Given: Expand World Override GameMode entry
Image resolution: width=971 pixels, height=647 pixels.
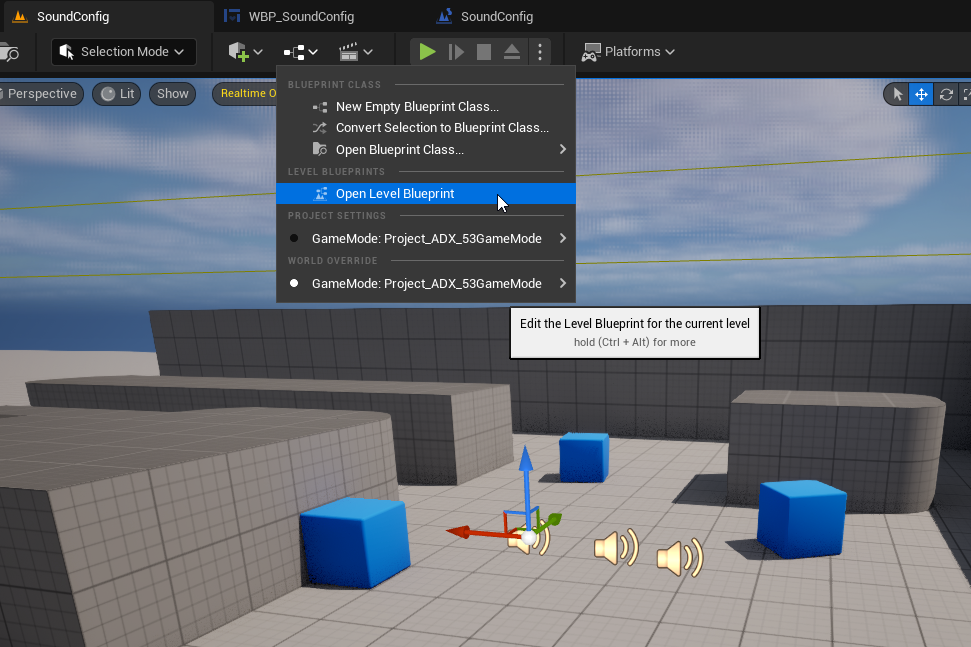Looking at the screenshot, I should (x=425, y=283).
